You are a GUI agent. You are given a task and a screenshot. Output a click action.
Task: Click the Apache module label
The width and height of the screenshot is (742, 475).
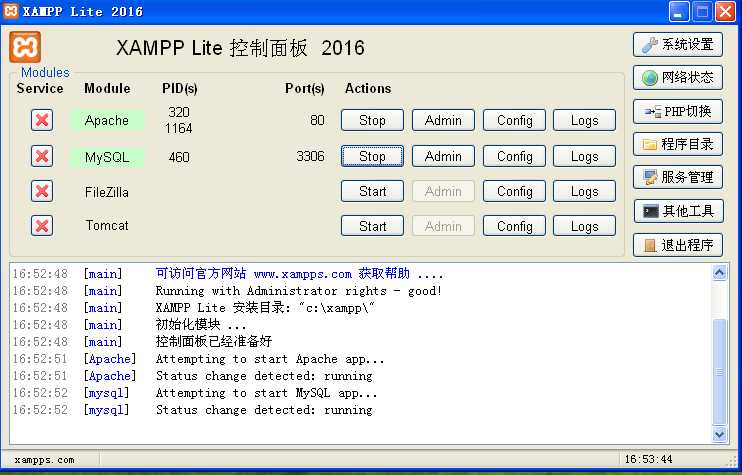click(x=107, y=120)
